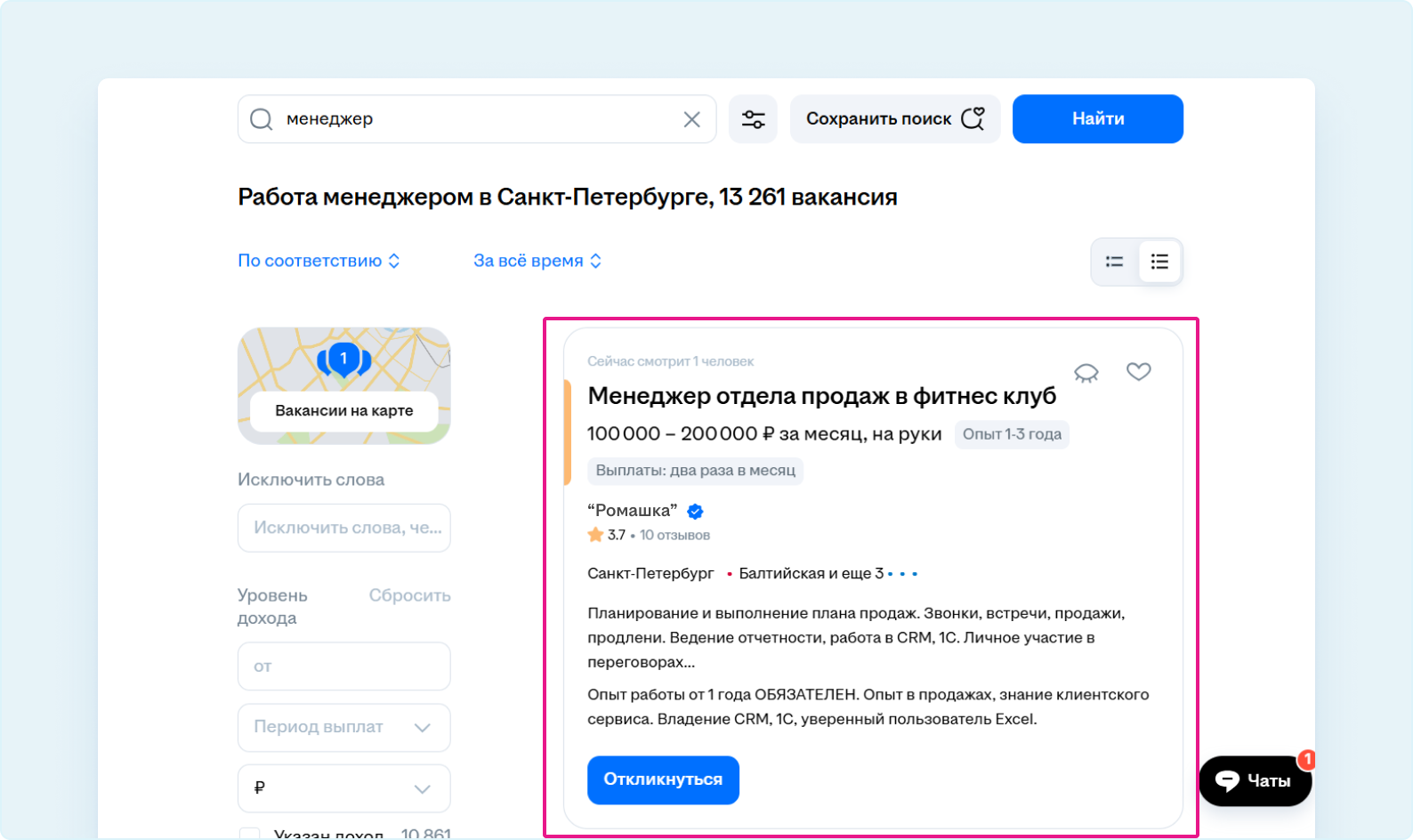
Task: Focus the Исключить слова input field
Action: click(343, 528)
